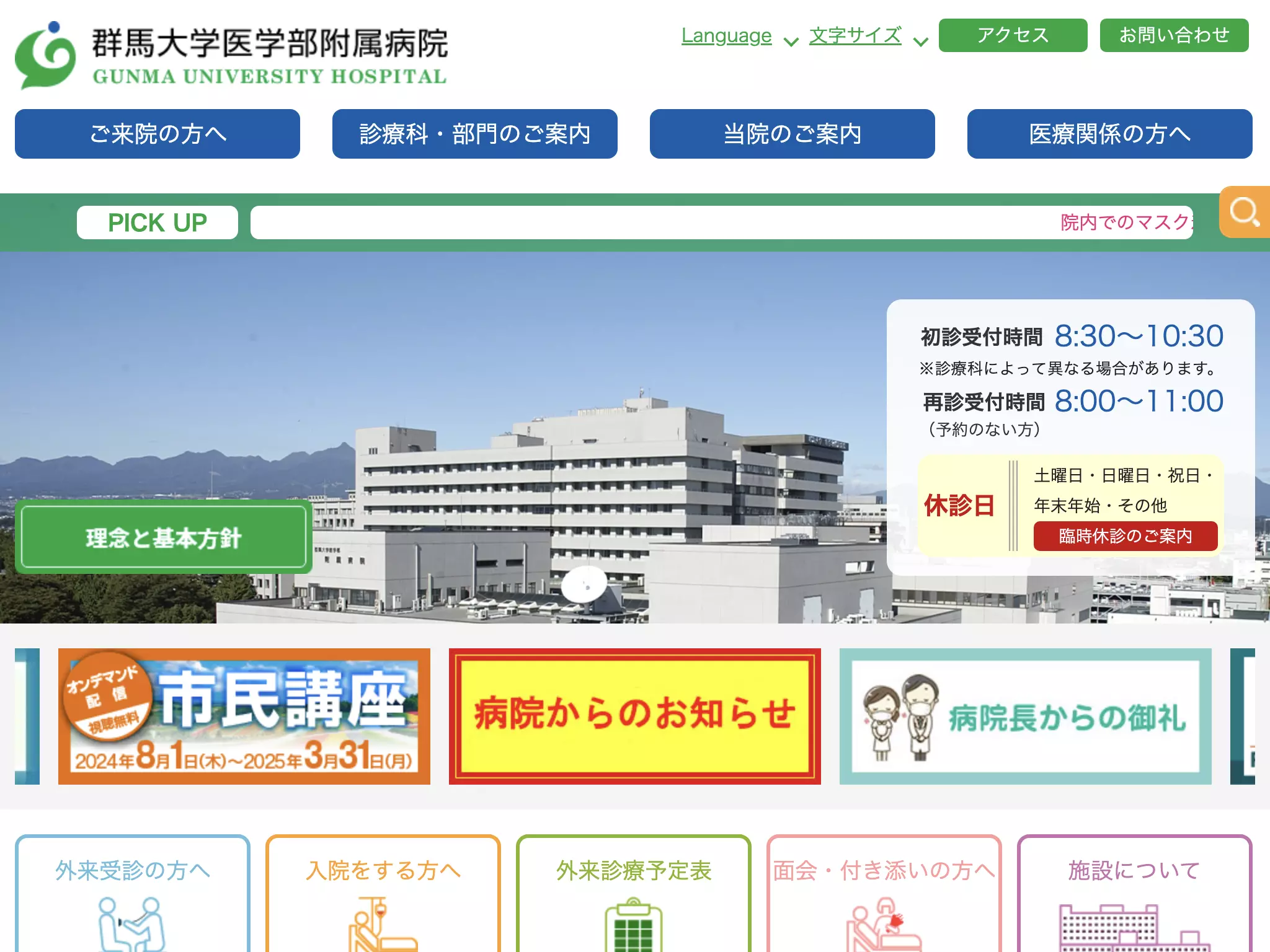This screenshot has width=1270, height=952.
Task: Open the 当院のご案内 menu
Action: pyautogui.click(x=793, y=134)
